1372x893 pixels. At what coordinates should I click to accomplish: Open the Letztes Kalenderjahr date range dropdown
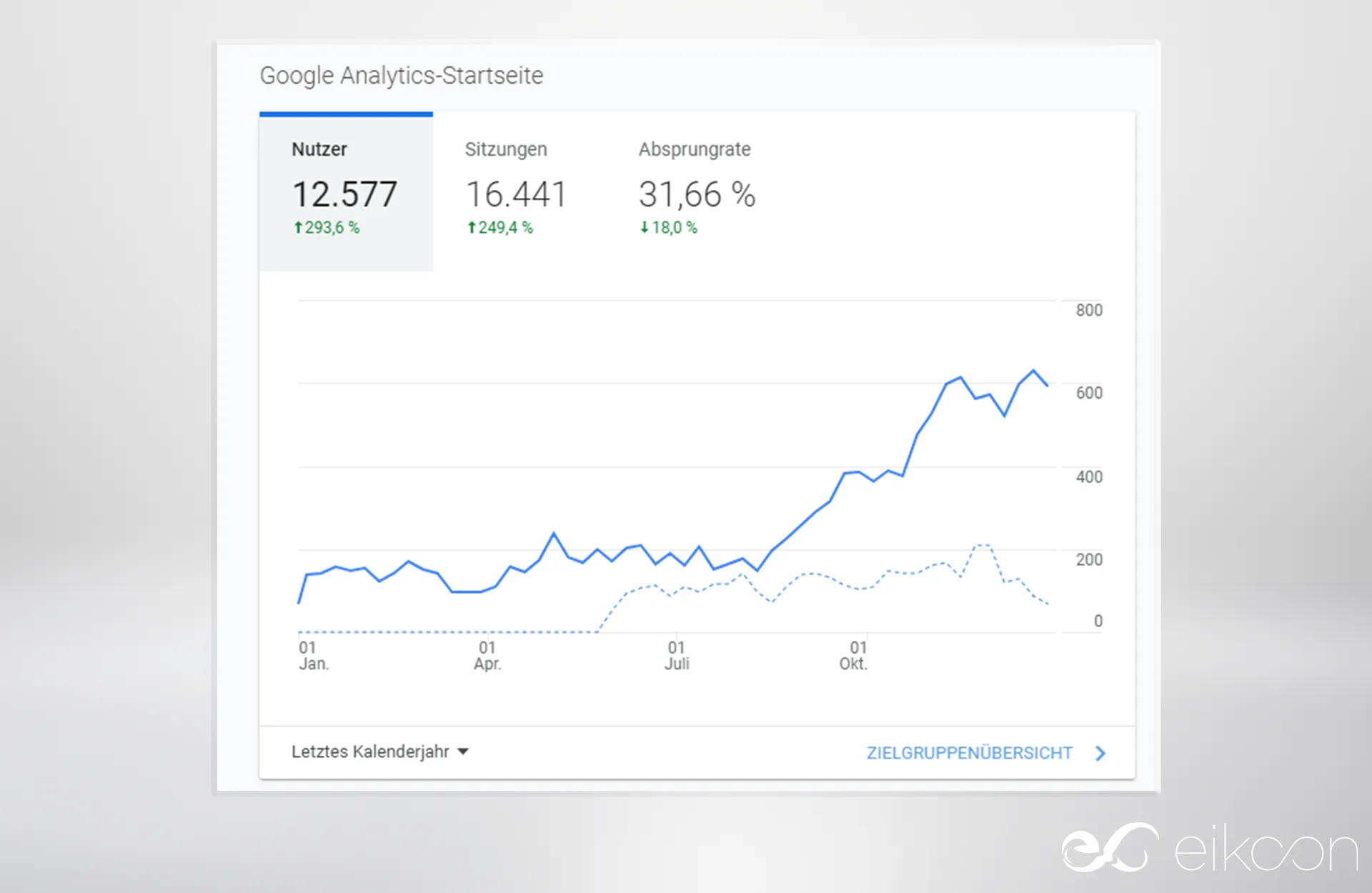click(x=370, y=752)
